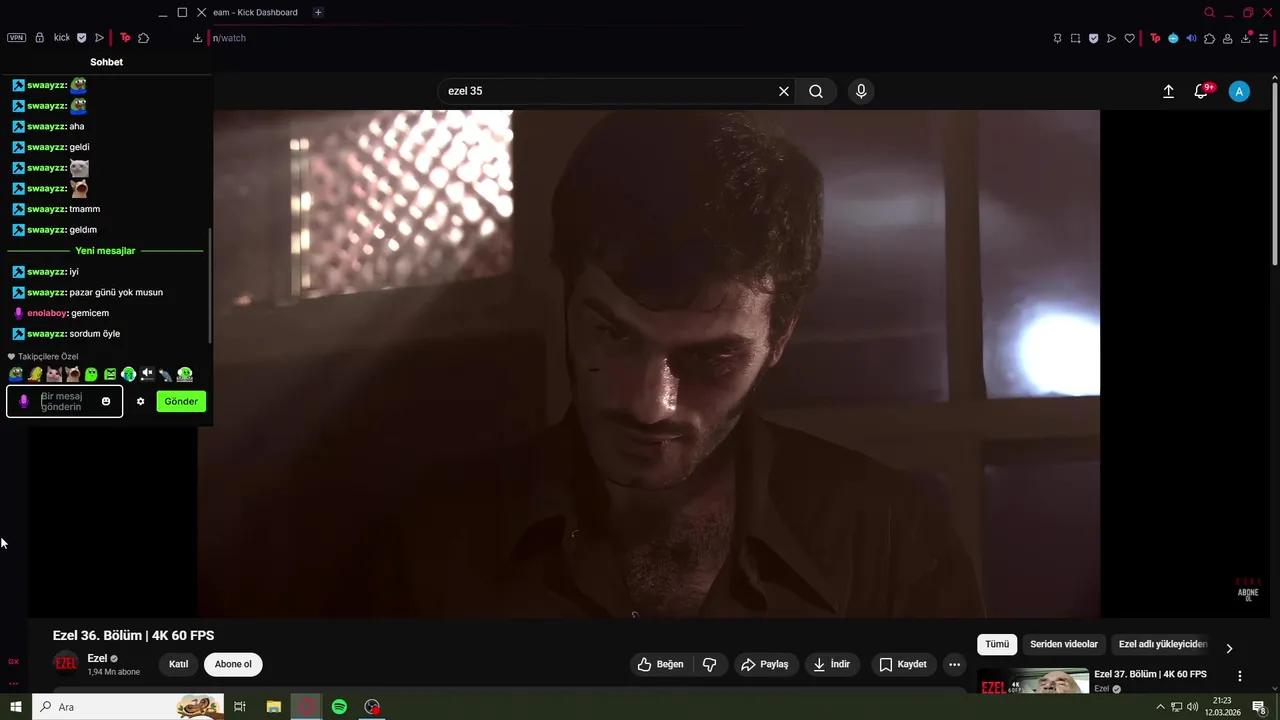Click the heart bookmark icon
This screenshot has height=720, width=1280.
1130,38
